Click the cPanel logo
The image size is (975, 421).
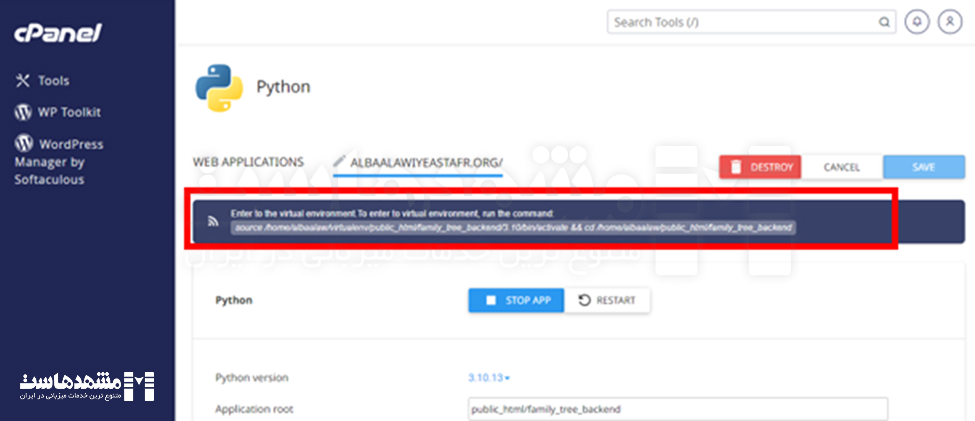57,34
